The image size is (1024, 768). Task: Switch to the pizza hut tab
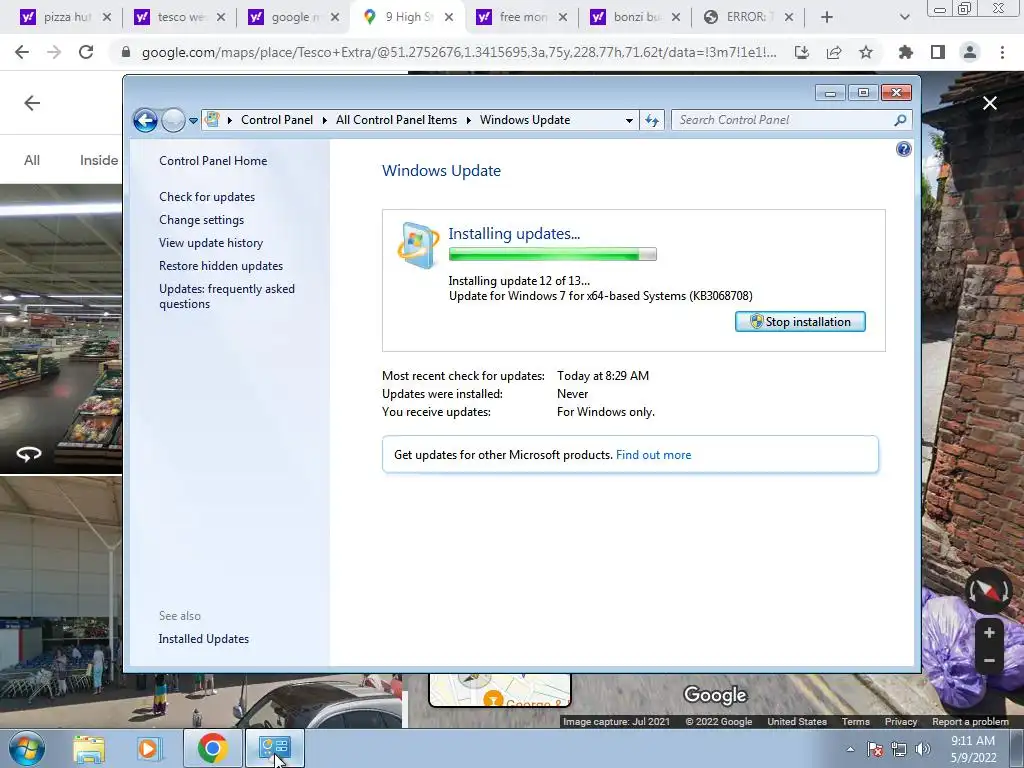65,17
